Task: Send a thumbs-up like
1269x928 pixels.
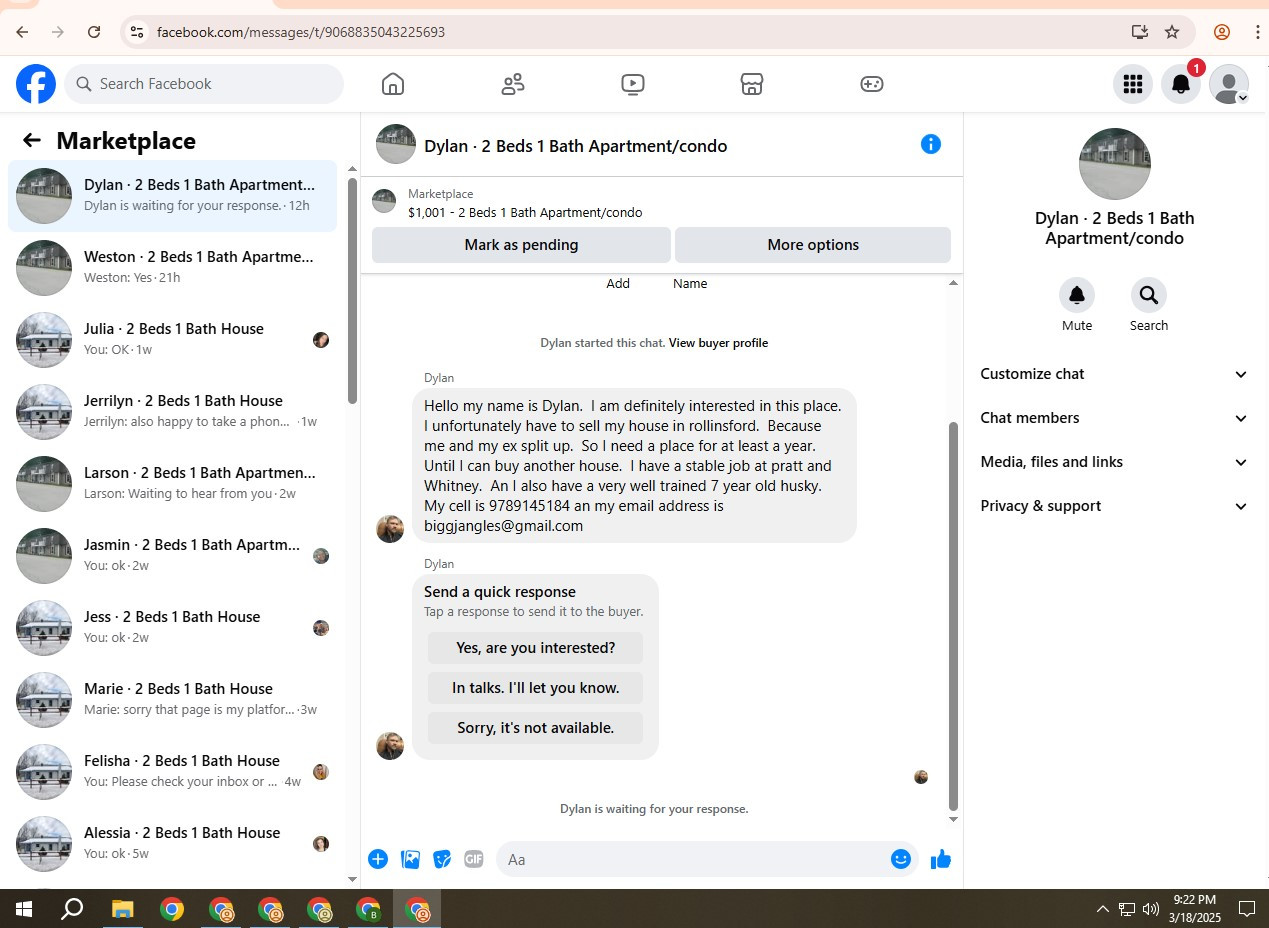Action: click(940, 859)
